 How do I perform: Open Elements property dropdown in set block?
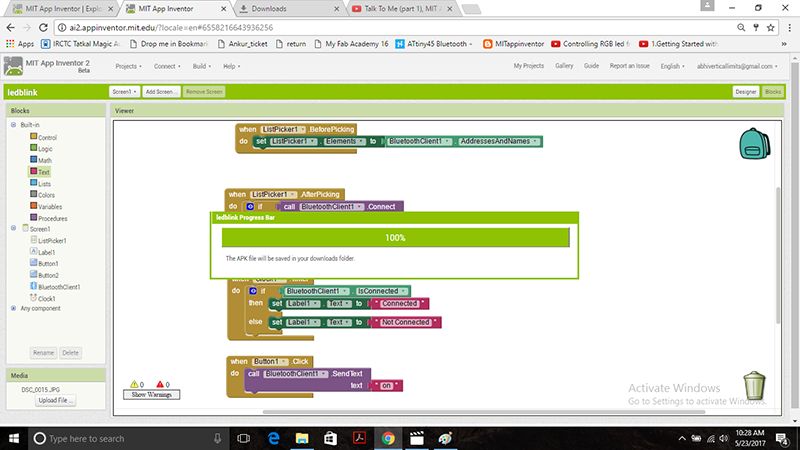(345, 141)
